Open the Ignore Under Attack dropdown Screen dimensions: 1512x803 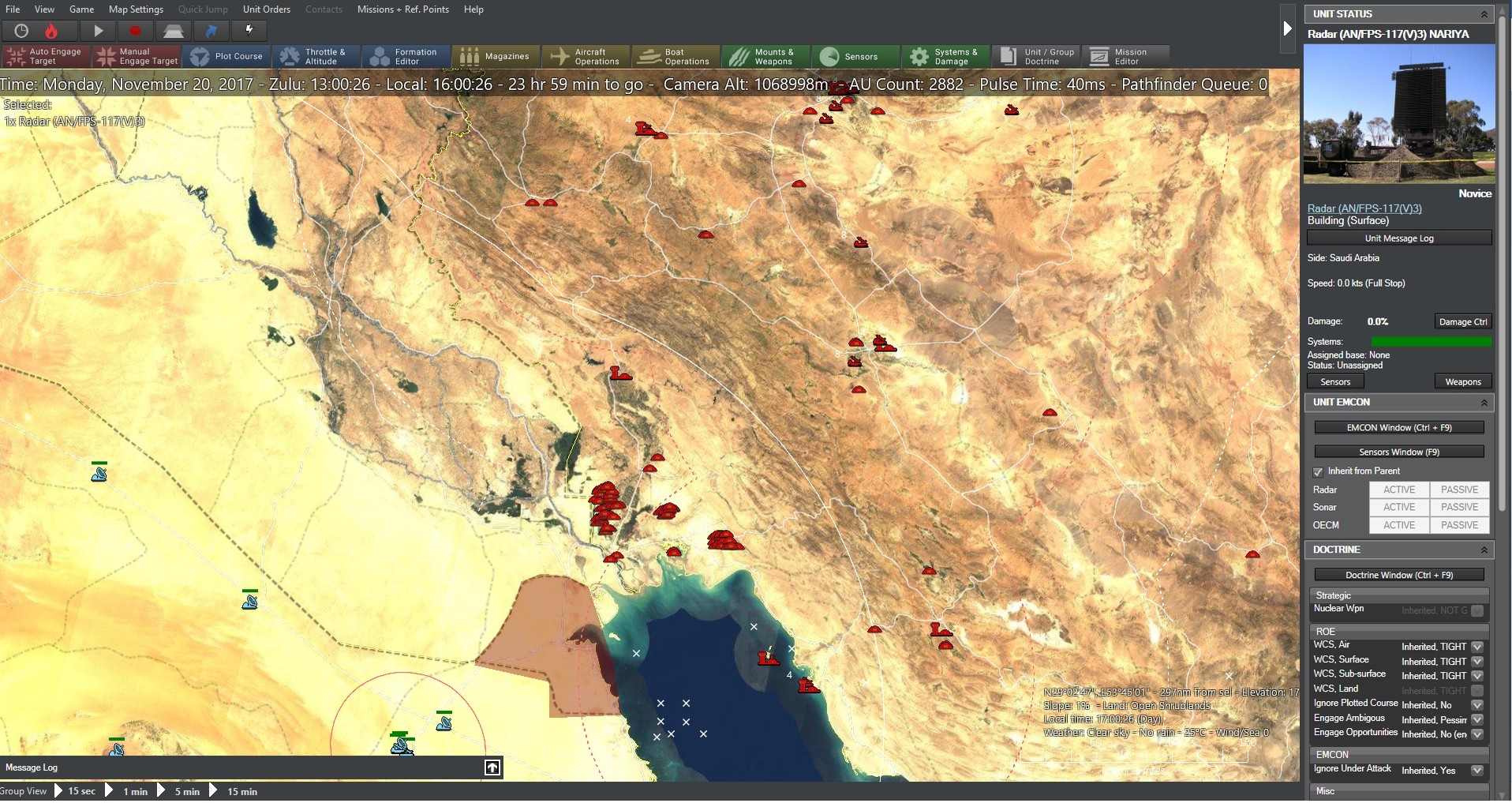click(x=1475, y=771)
